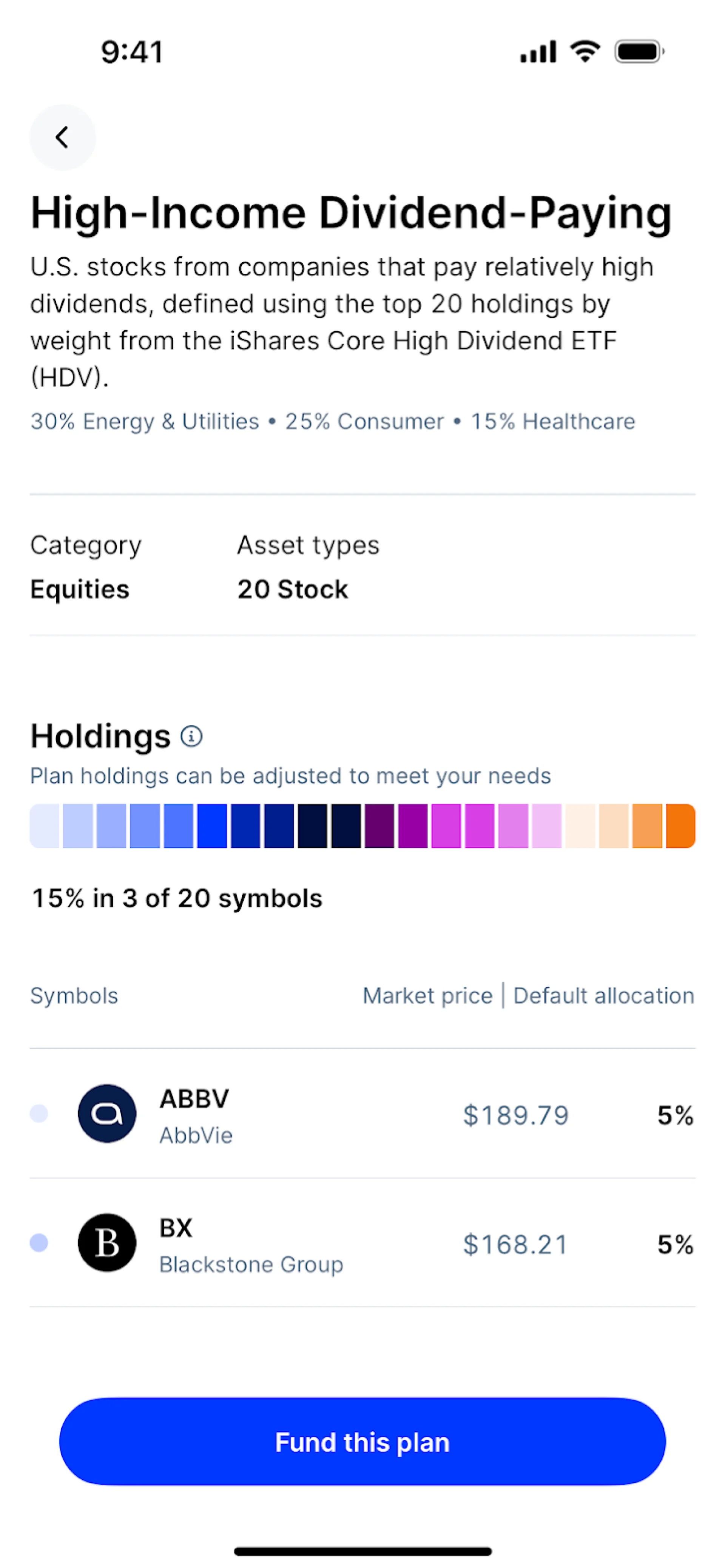Screen dimensions: 725x1568
Task: Open the ABBV holding row
Action: point(363,1114)
